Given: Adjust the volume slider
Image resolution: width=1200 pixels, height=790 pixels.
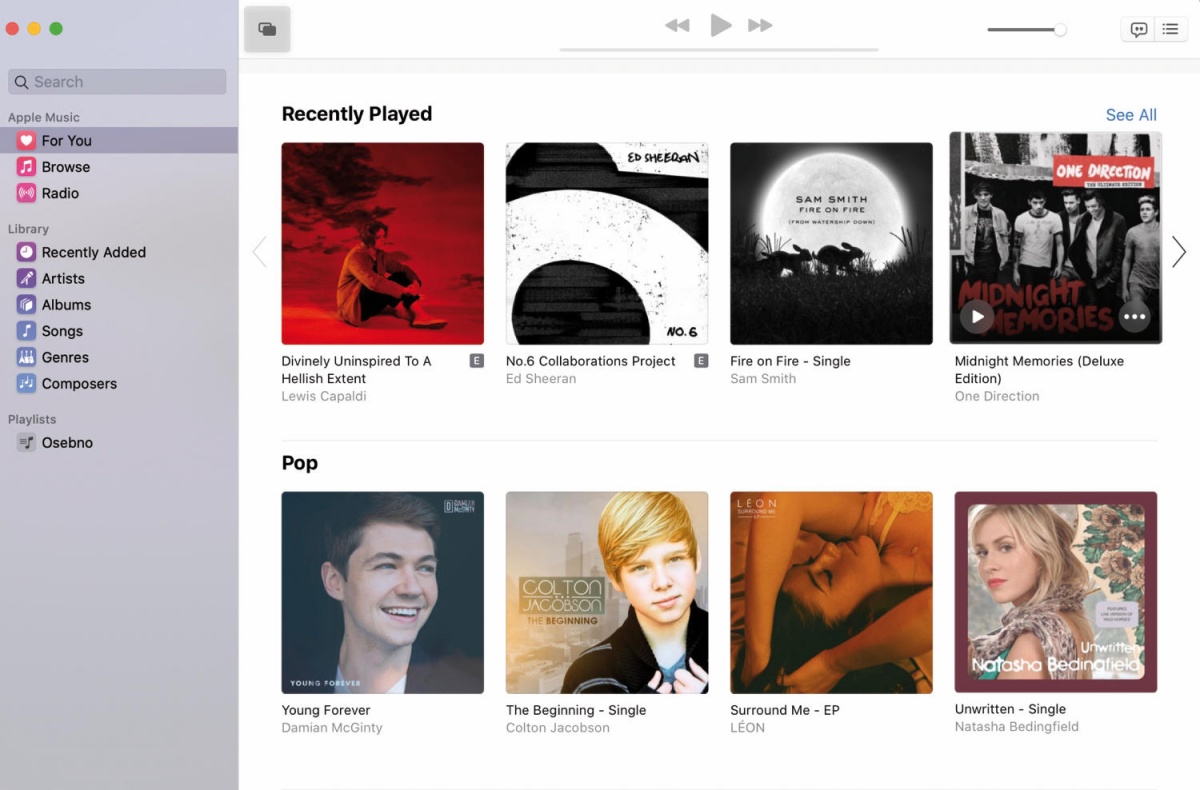Looking at the screenshot, I should (x=1027, y=30).
